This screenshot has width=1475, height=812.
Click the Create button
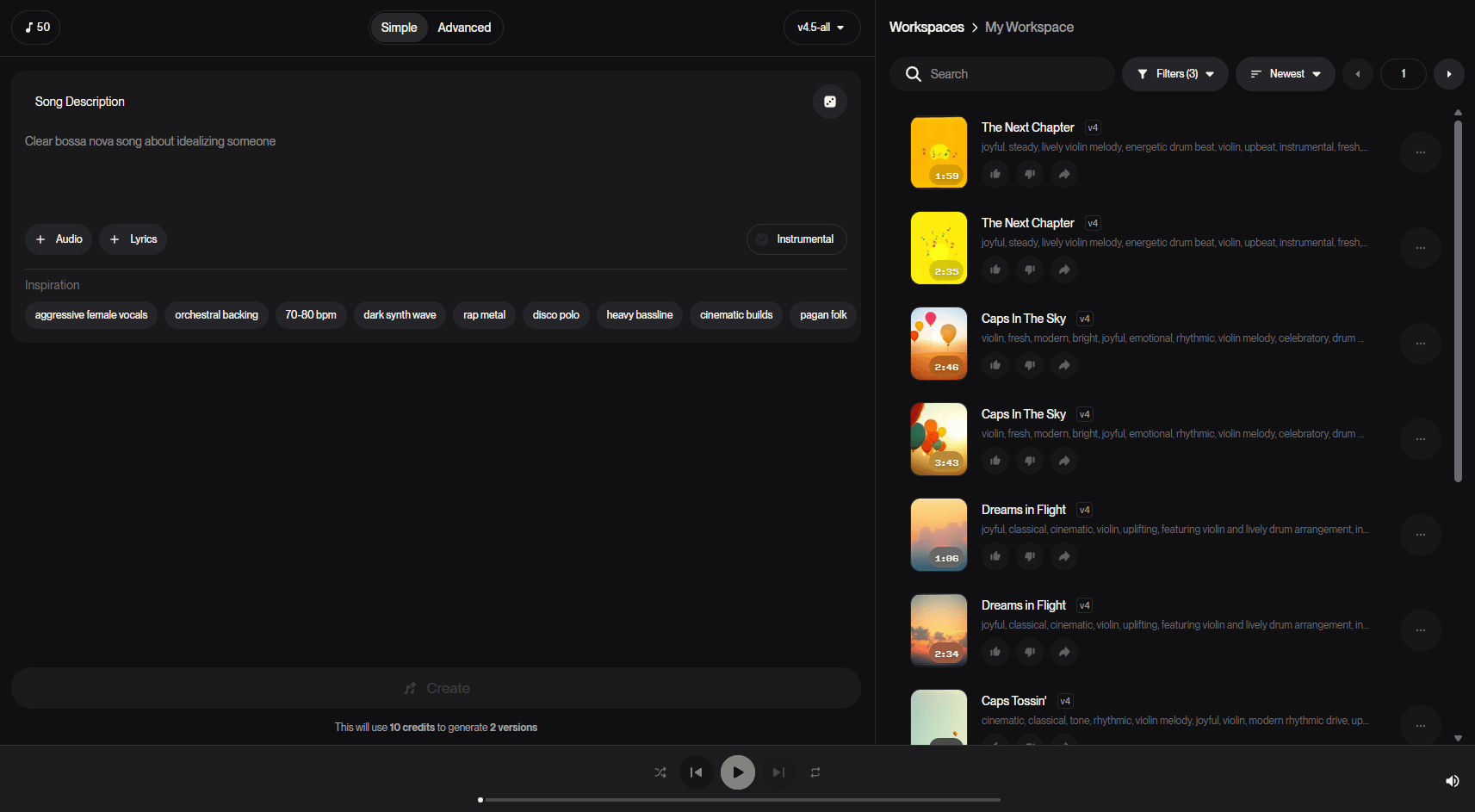pyautogui.click(x=436, y=688)
